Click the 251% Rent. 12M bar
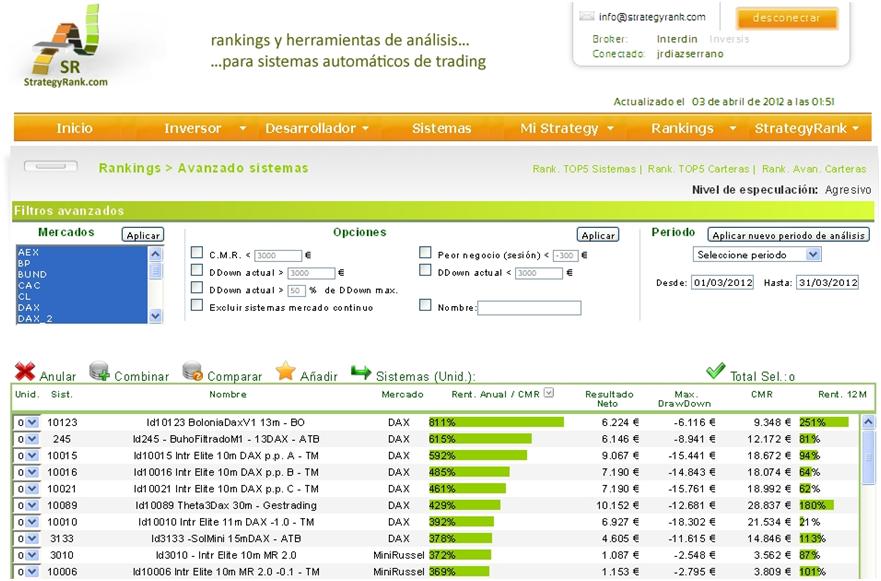The image size is (881, 581). coord(824,423)
